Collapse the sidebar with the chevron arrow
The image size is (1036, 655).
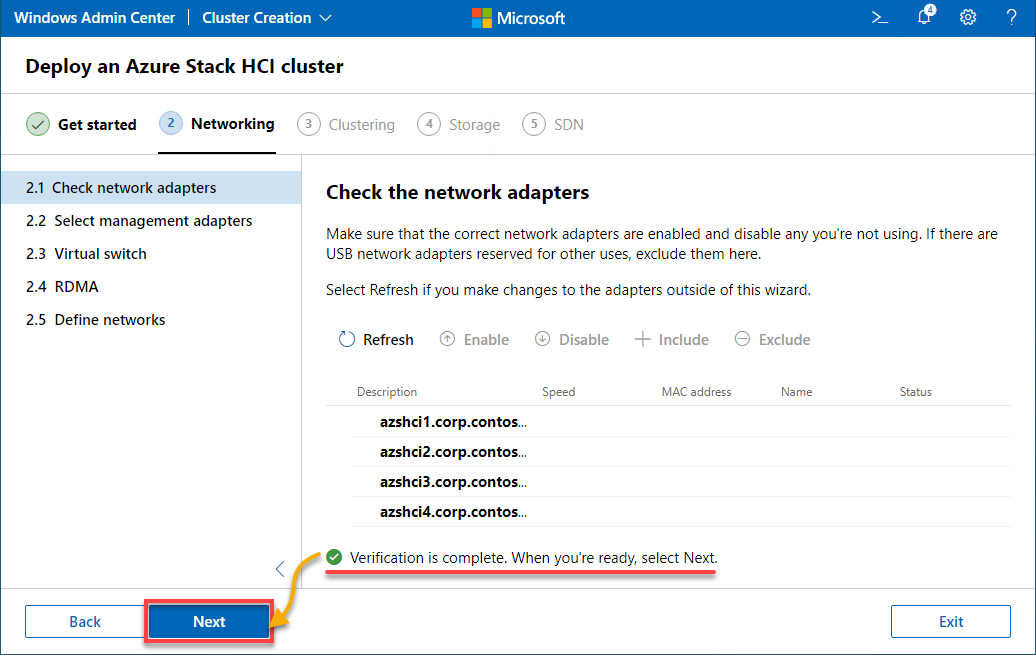tap(280, 568)
